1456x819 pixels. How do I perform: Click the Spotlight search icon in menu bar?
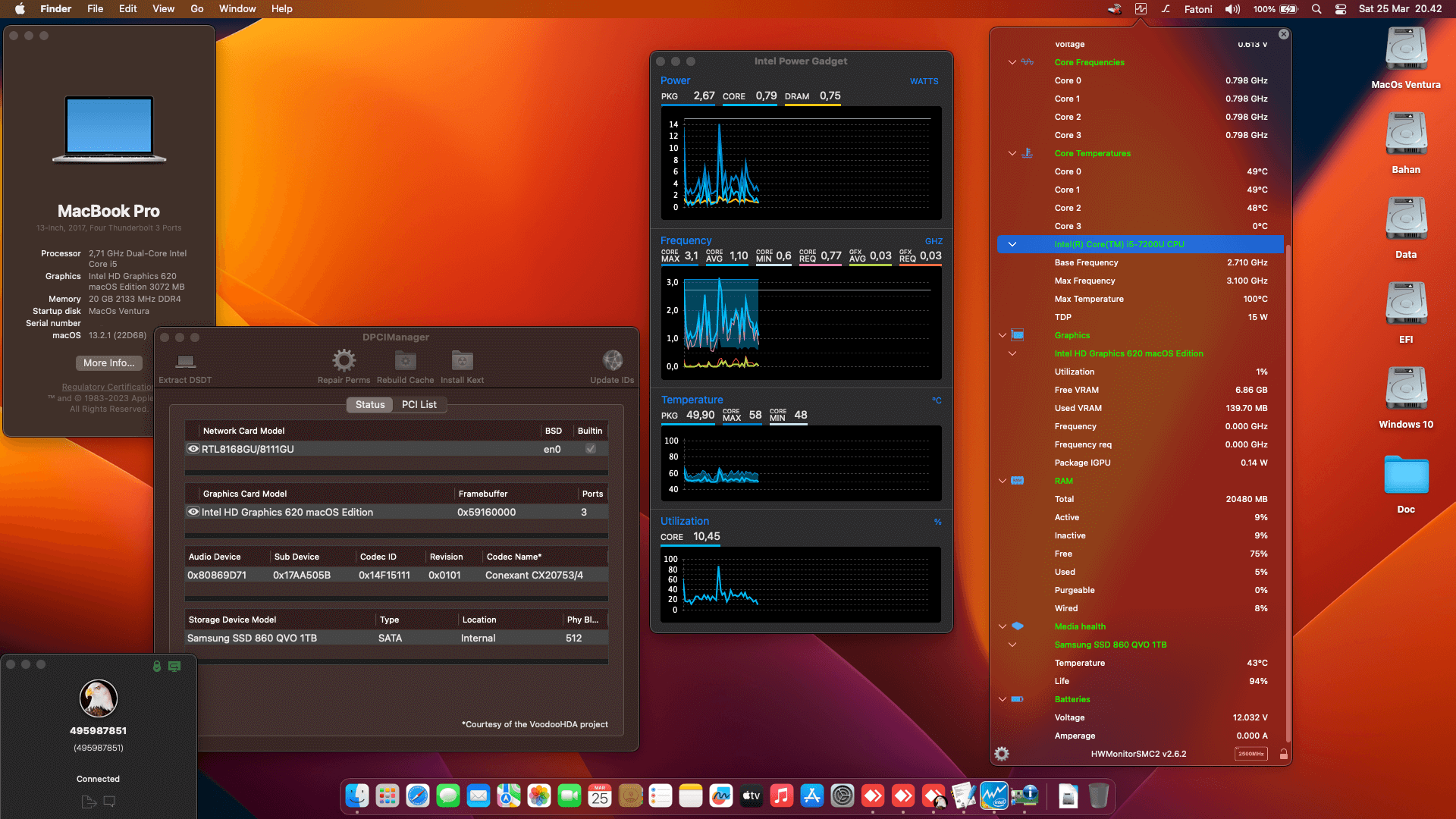[1316, 9]
